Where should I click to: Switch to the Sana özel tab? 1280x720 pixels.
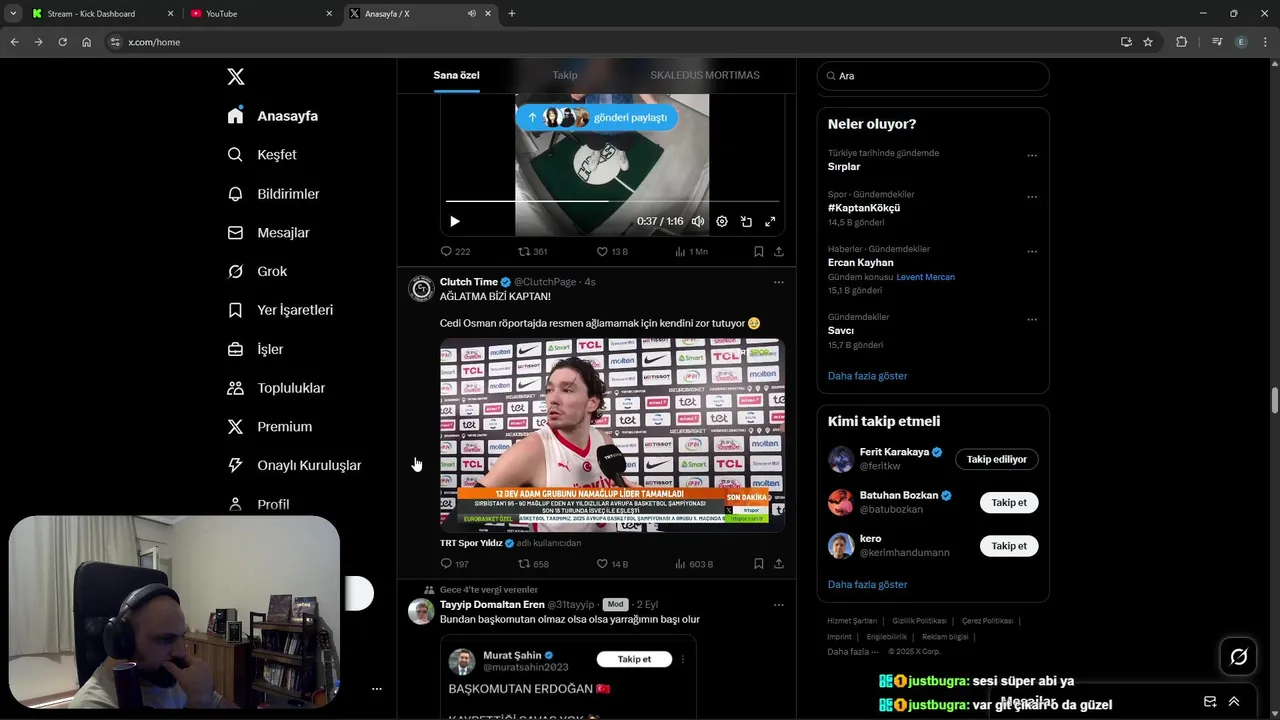(456, 76)
